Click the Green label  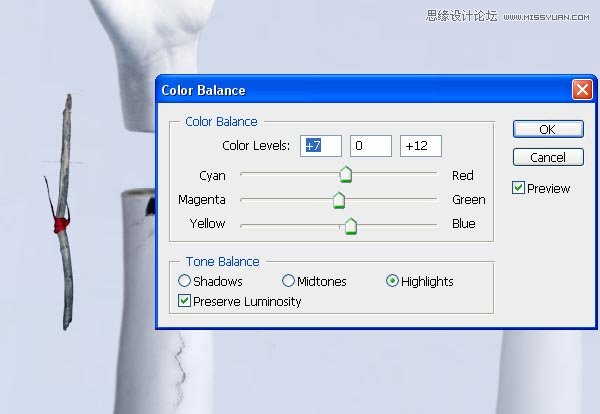coord(469,200)
